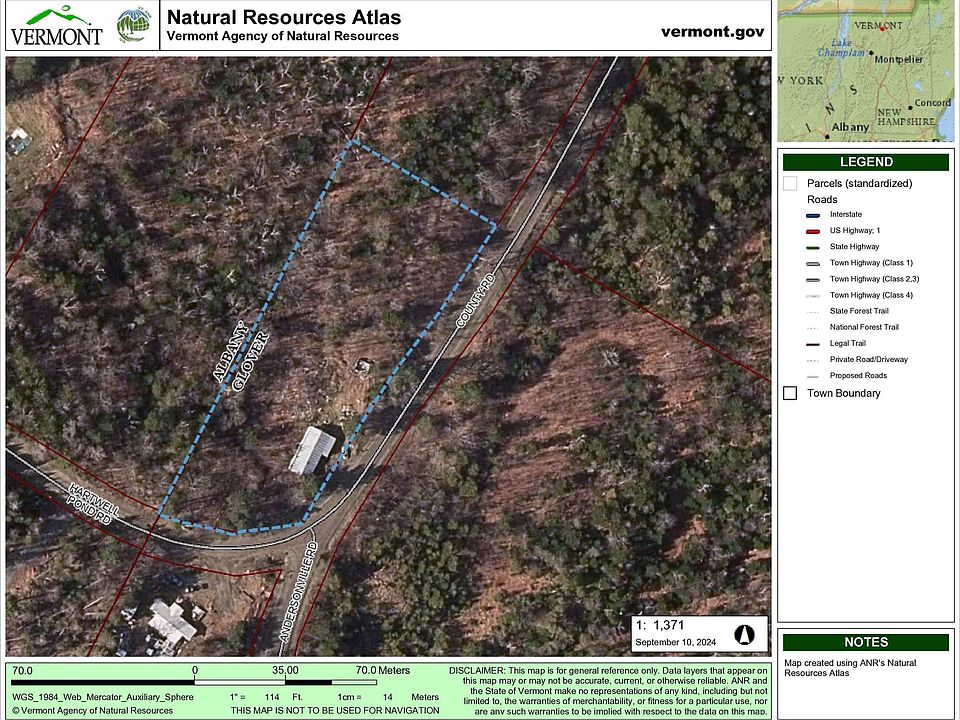The width and height of the screenshot is (960, 720).
Task: Open the vermont.gov link
Action: tap(712, 31)
